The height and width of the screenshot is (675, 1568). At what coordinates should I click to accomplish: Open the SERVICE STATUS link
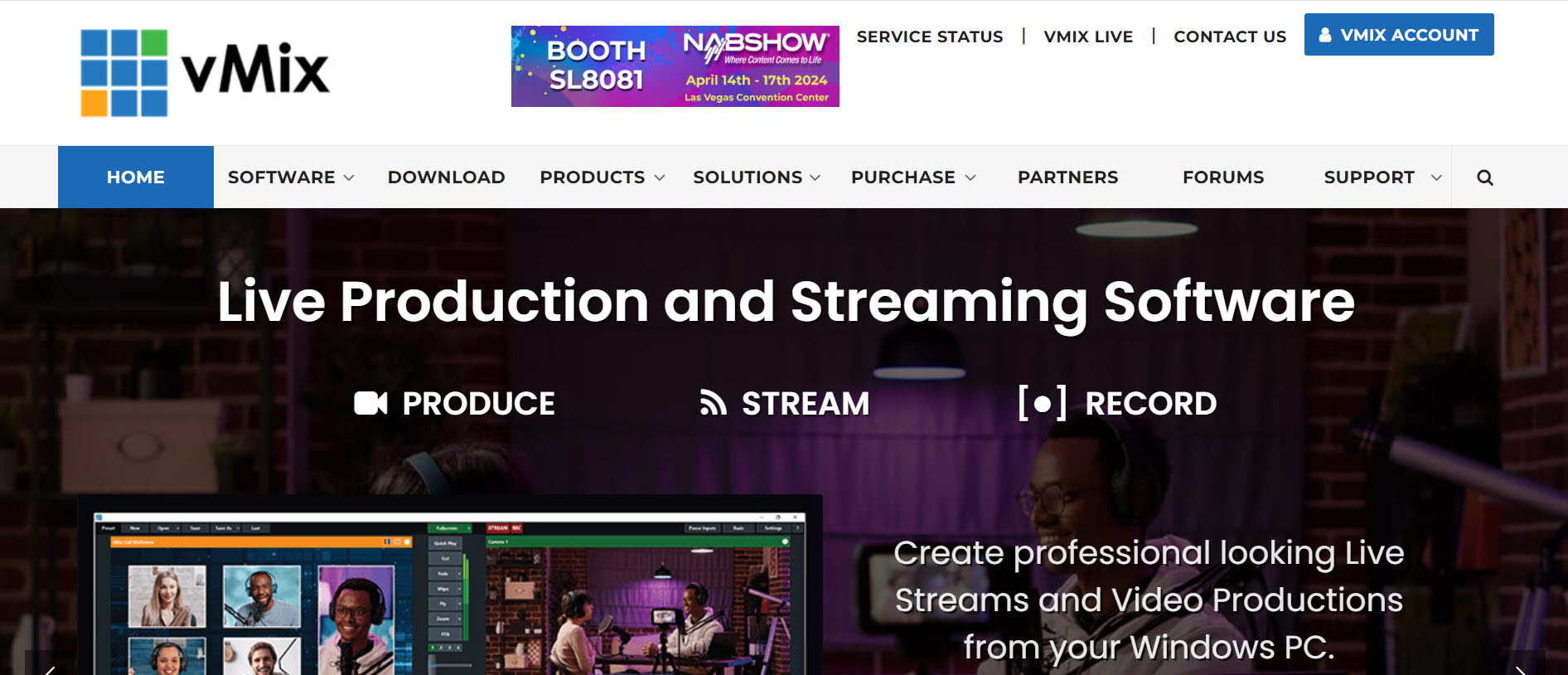pyautogui.click(x=930, y=36)
